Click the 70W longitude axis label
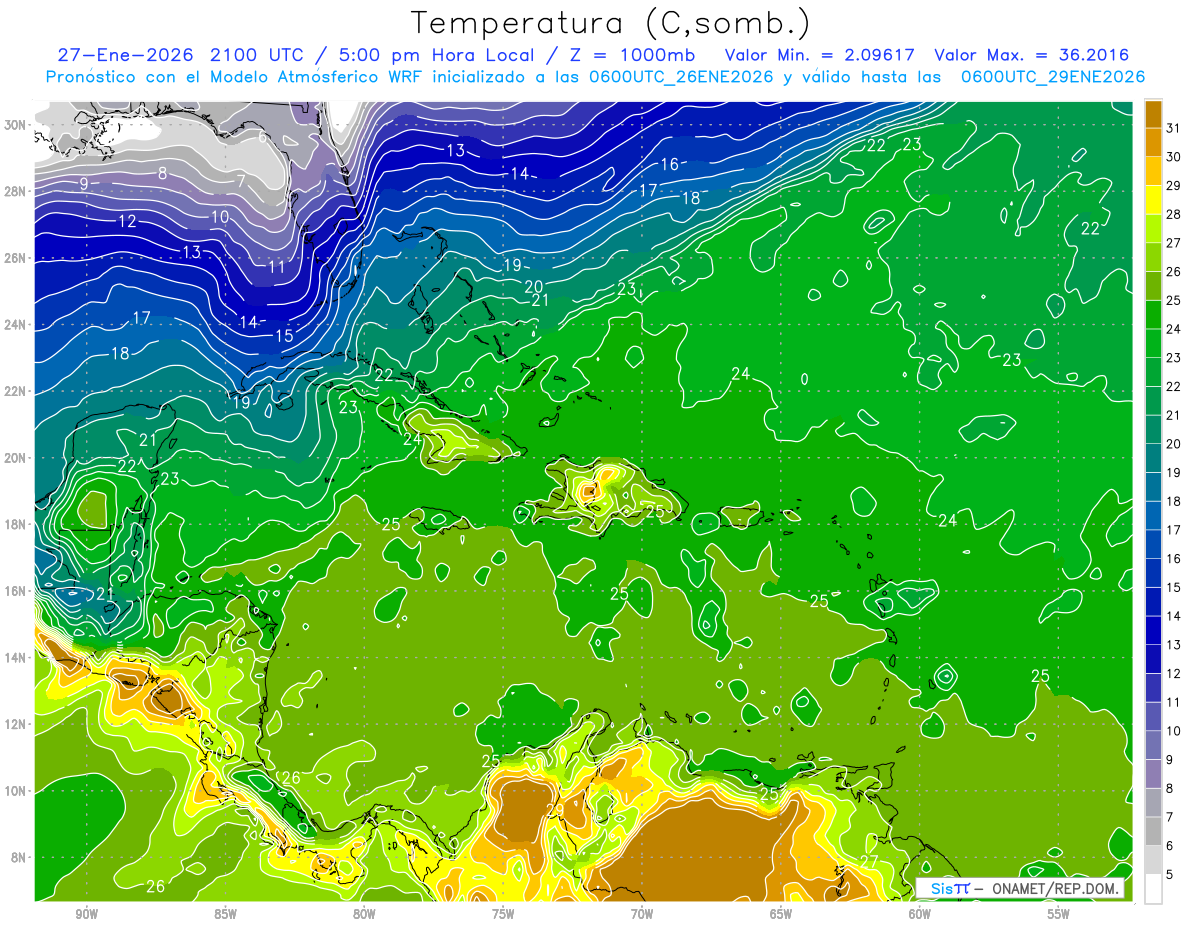1200x927 pixels. (x=642, y=914)
